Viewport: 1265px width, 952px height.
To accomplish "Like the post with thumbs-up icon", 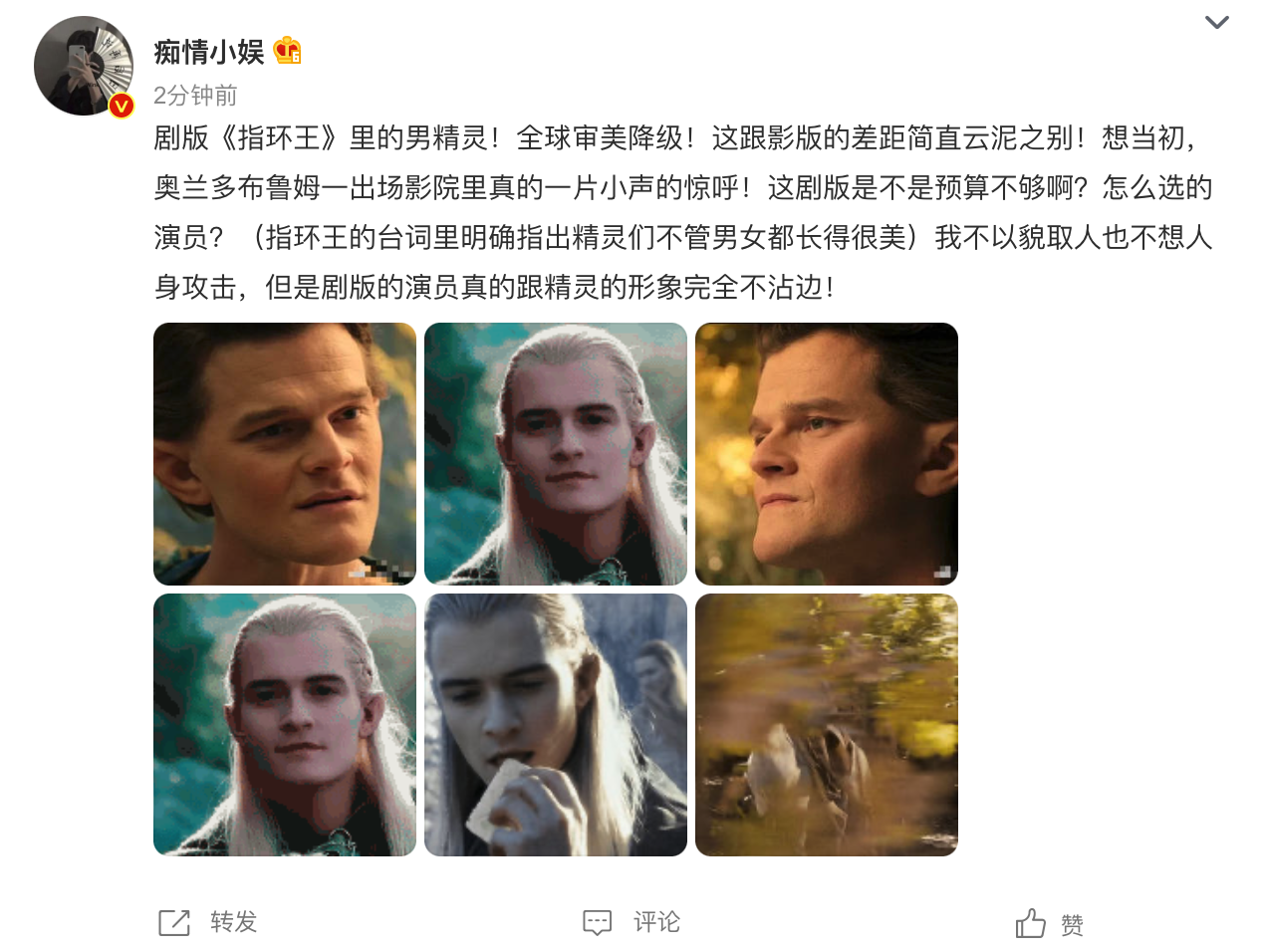I will coord(1031,923).
